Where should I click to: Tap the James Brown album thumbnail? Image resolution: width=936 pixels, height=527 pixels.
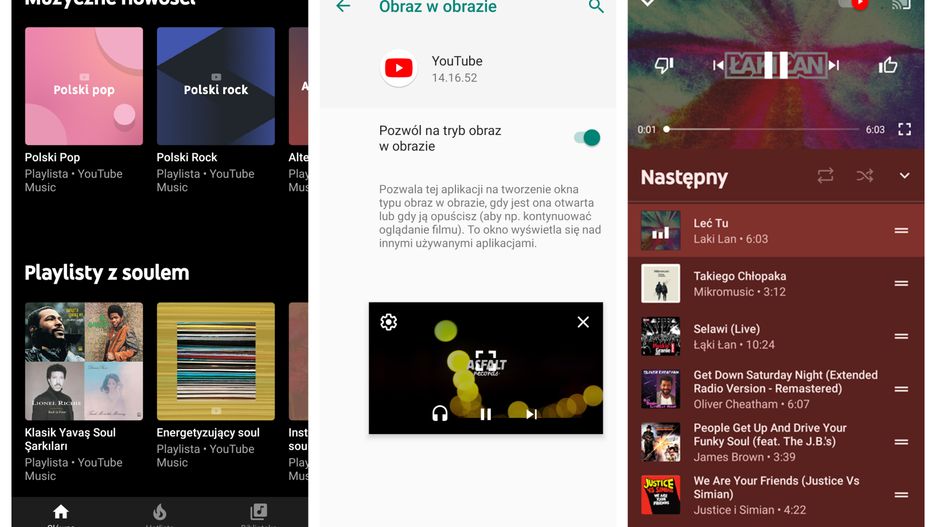(x=660, y=442)
